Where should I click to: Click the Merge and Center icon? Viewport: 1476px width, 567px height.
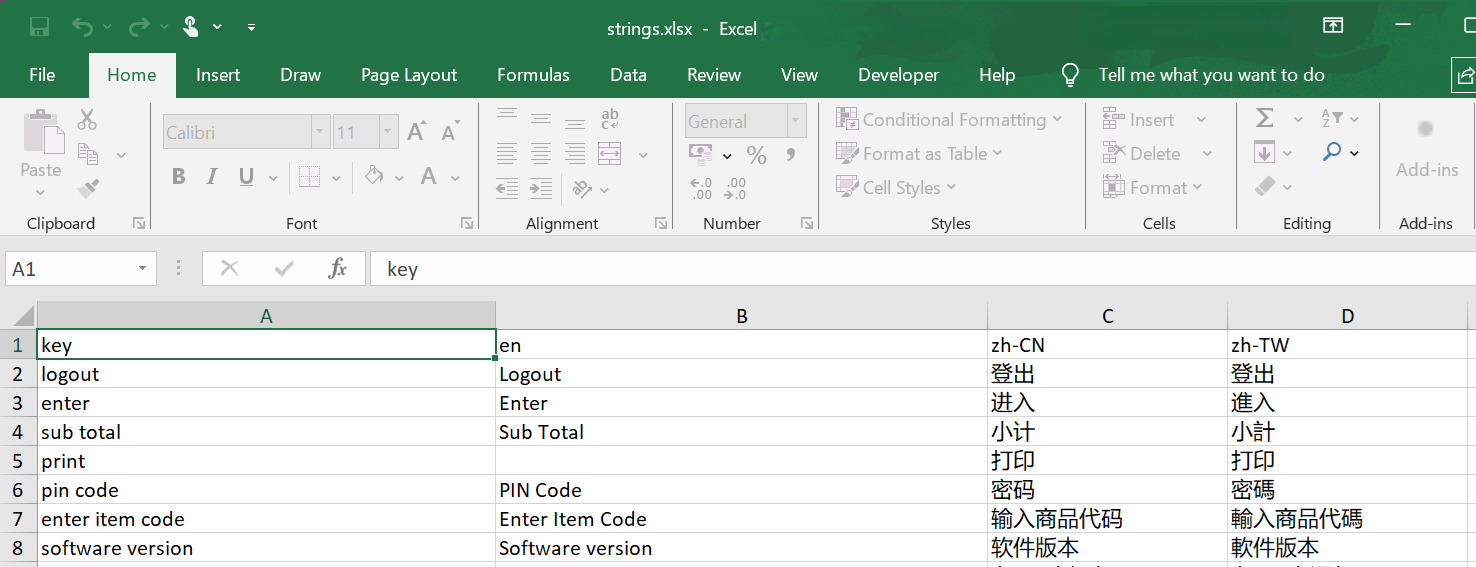click(x=610, y=154)
